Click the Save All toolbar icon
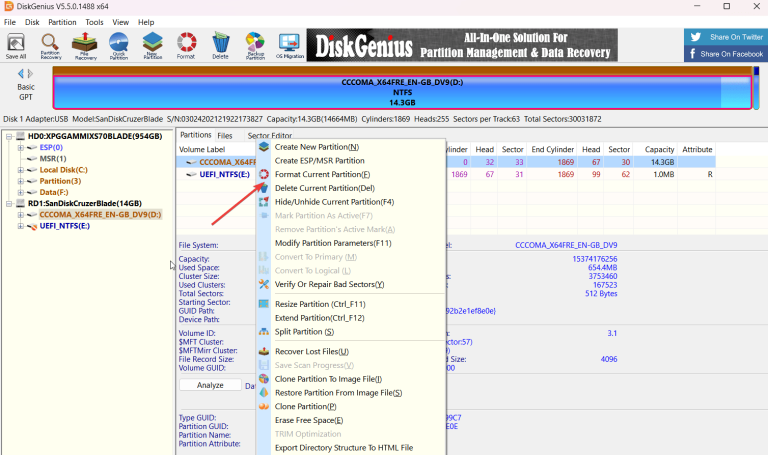Image resolution: width=768 pixels, height=455 pixels. click(x=16, y=46)
